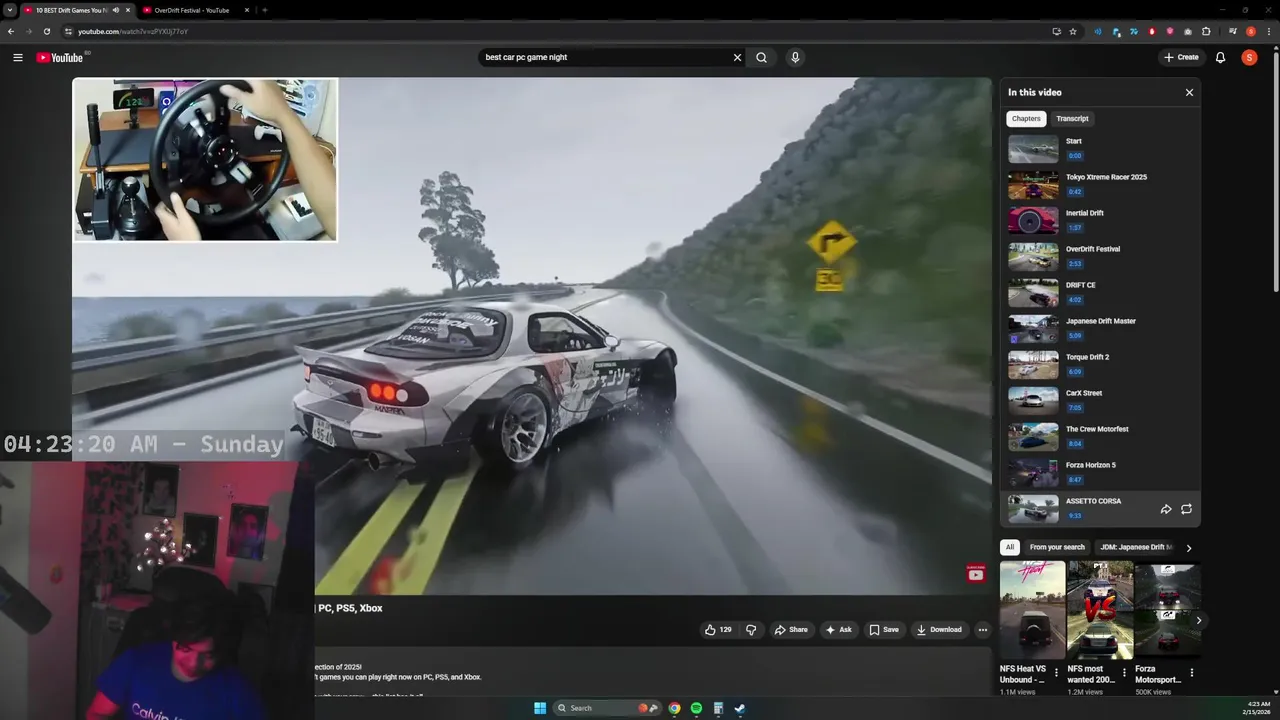
Task: Jump to The Crew Motorfest chapter
Action: point(1100,436)
